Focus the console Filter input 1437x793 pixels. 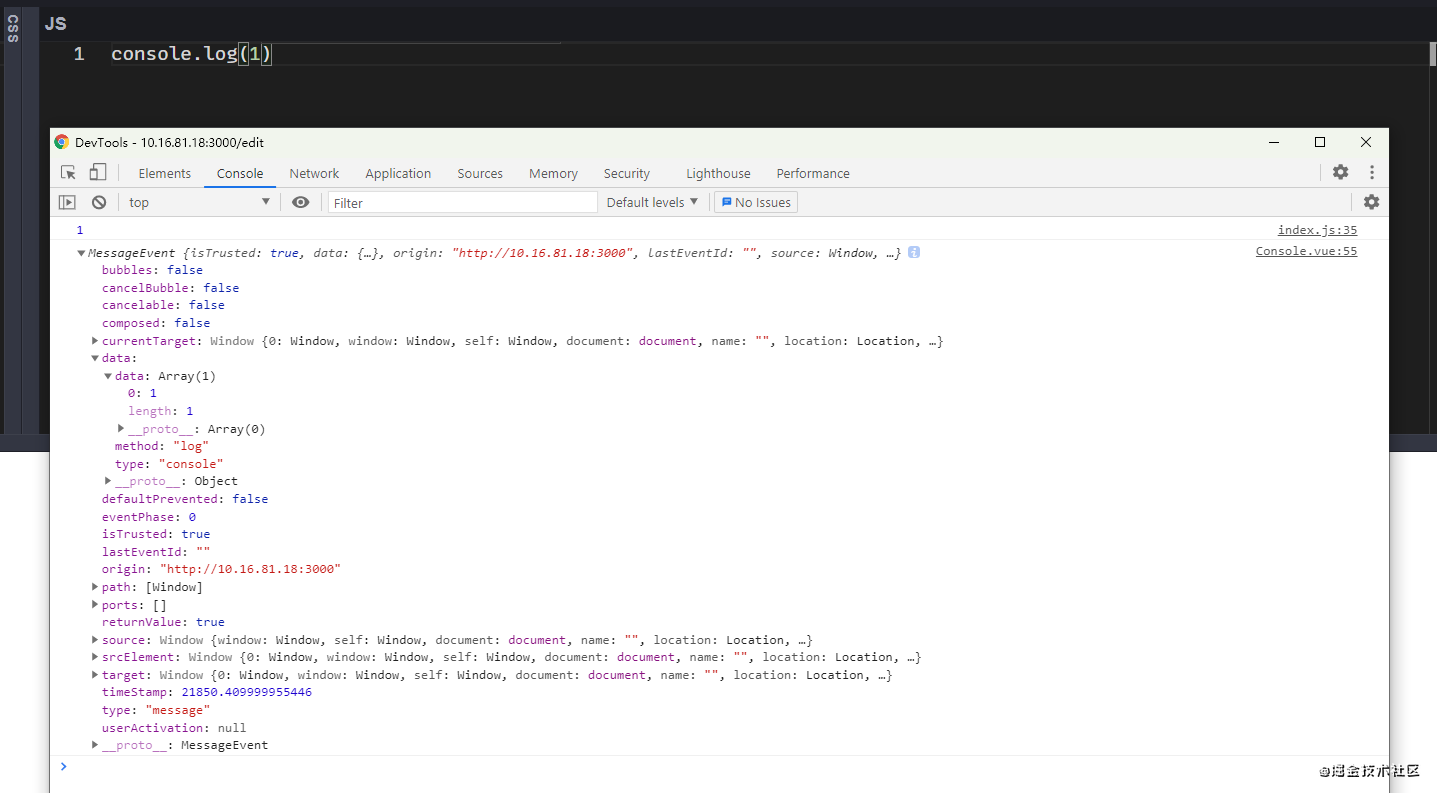(x=463, y=202)
